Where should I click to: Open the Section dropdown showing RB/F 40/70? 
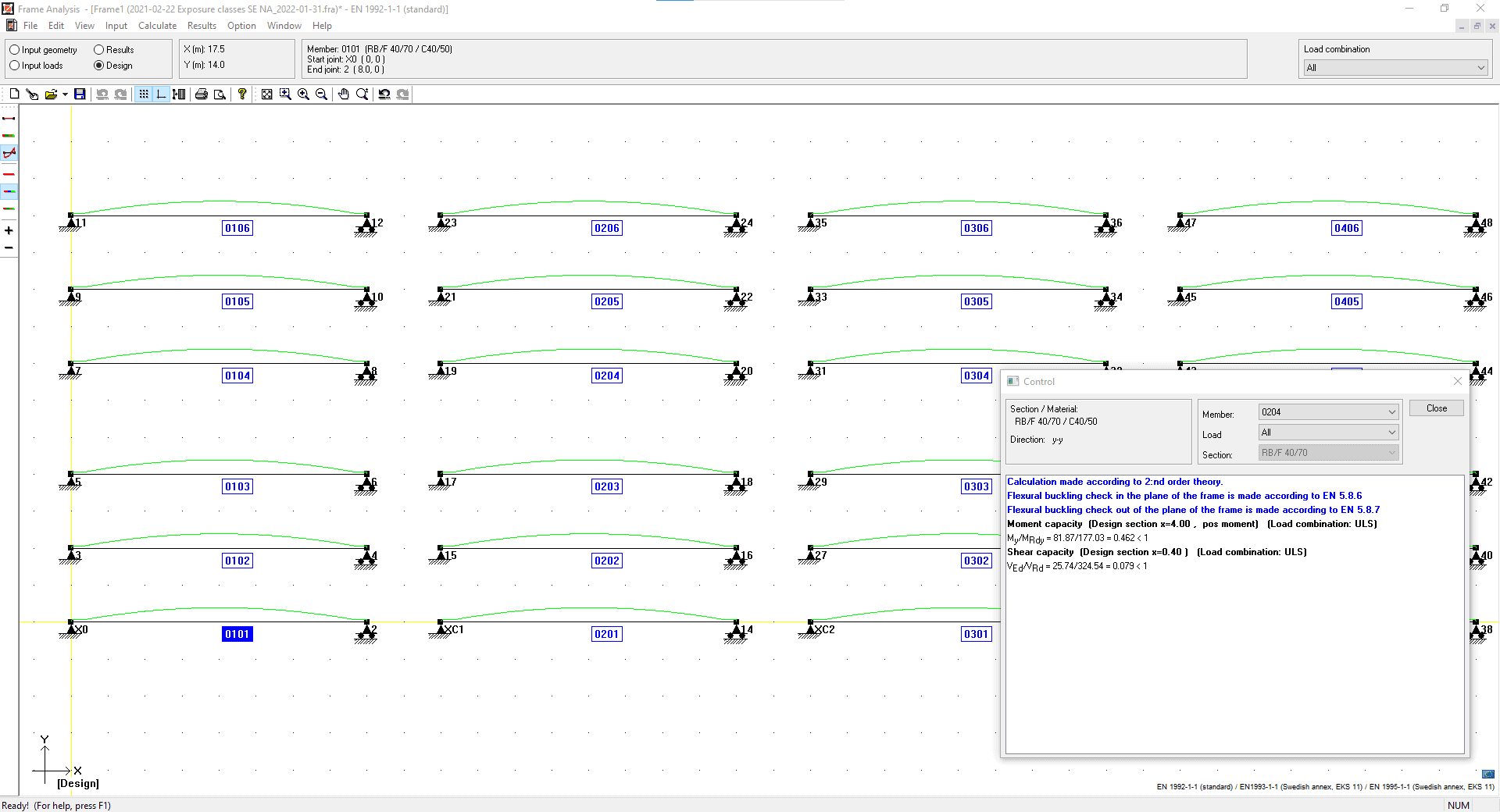click(x=1391, y=452)
